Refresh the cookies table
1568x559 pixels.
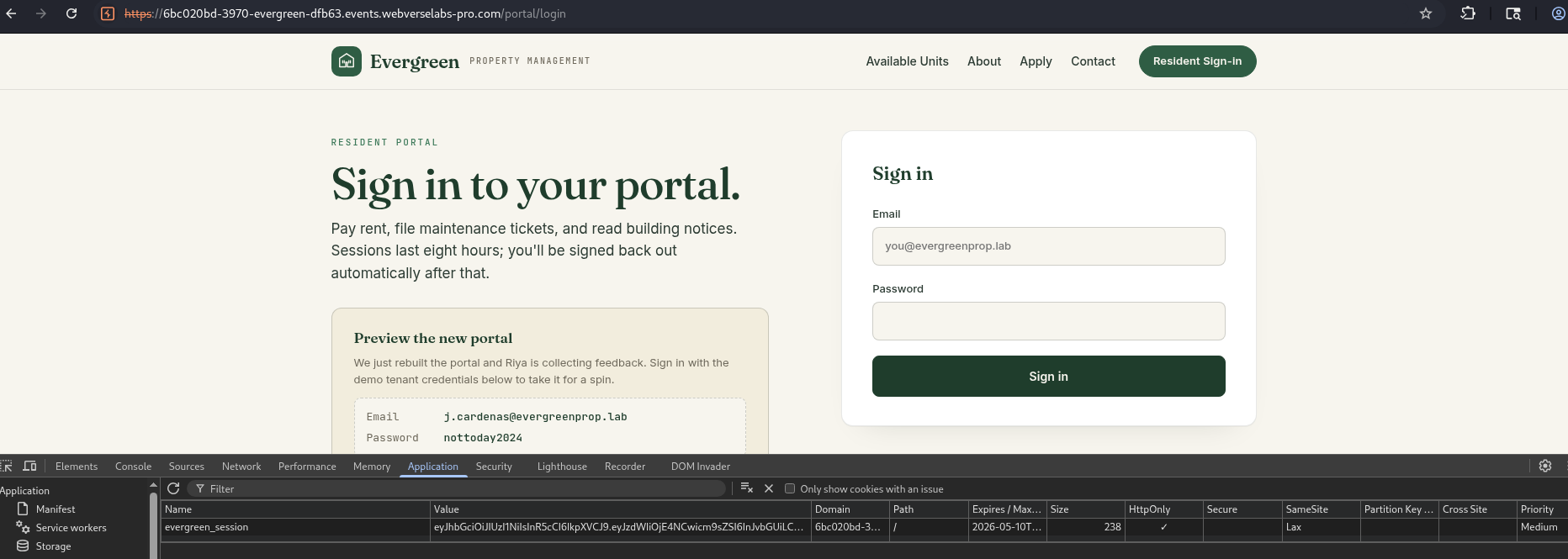tap(173, 488)
